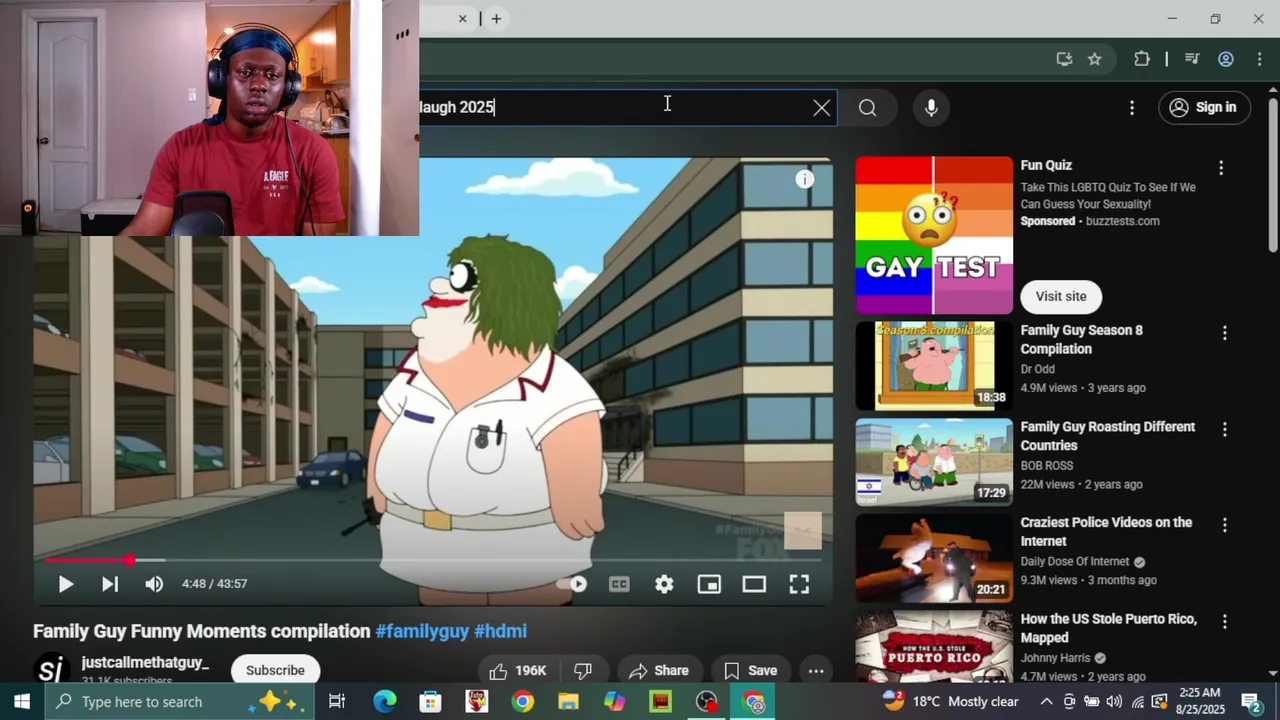1280x720 pixels.
Task: Click Dr Odd channel name
Action: pyautogui.click(x=1037, y=369)
